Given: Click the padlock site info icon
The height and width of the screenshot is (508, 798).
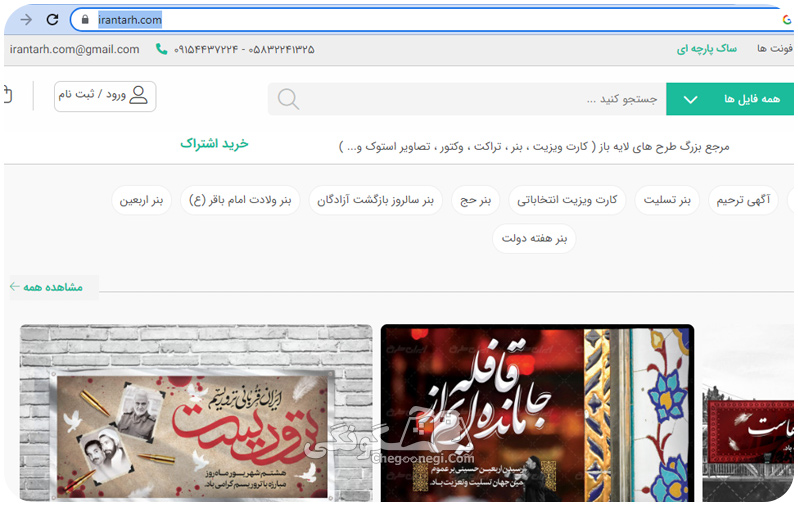Looking at the screenshot, I should pos(85,20).
